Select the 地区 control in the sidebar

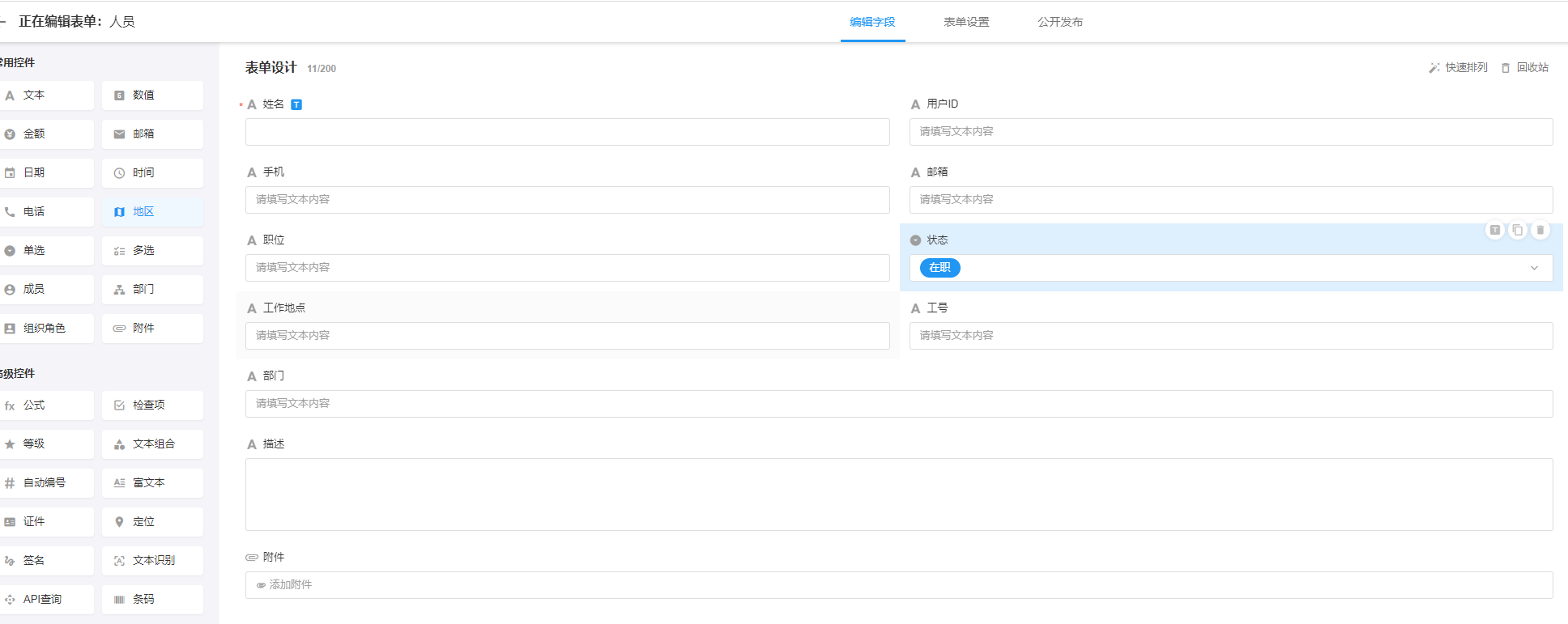pos(152,211)
